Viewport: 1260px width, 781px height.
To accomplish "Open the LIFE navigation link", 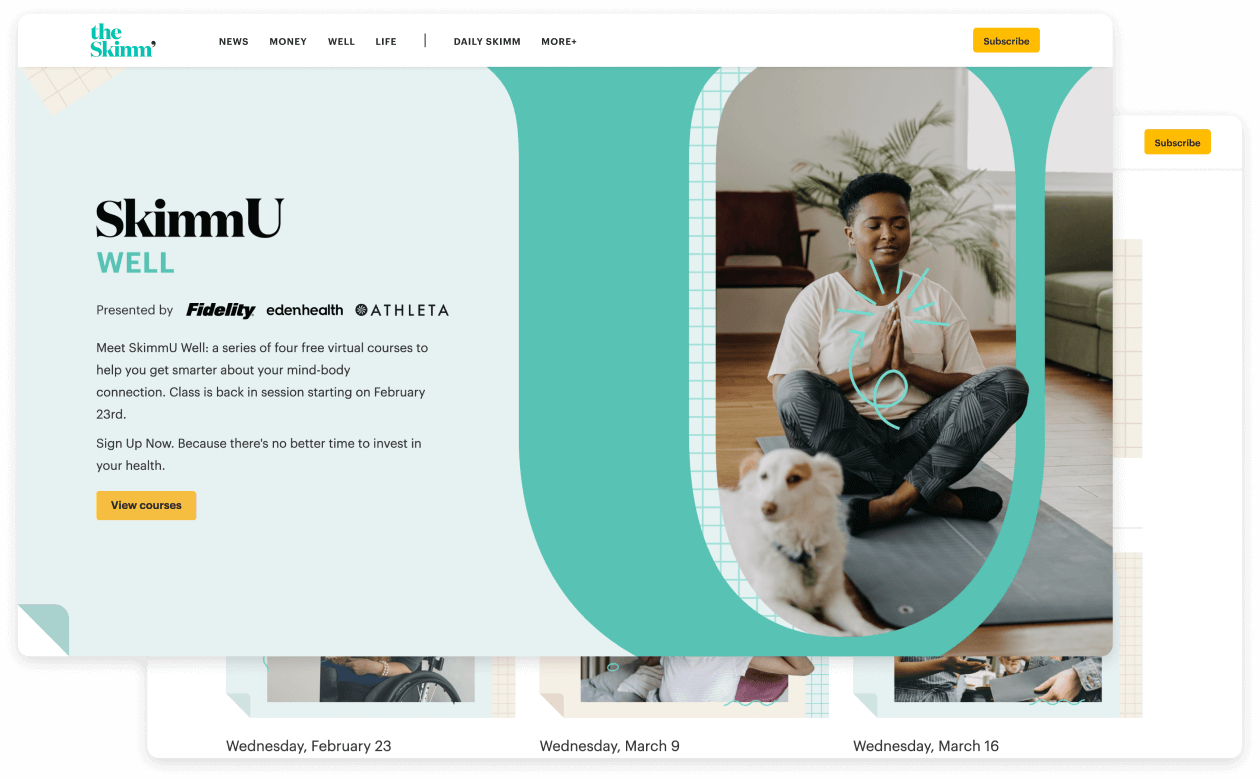I will click(x=386, y=42).
